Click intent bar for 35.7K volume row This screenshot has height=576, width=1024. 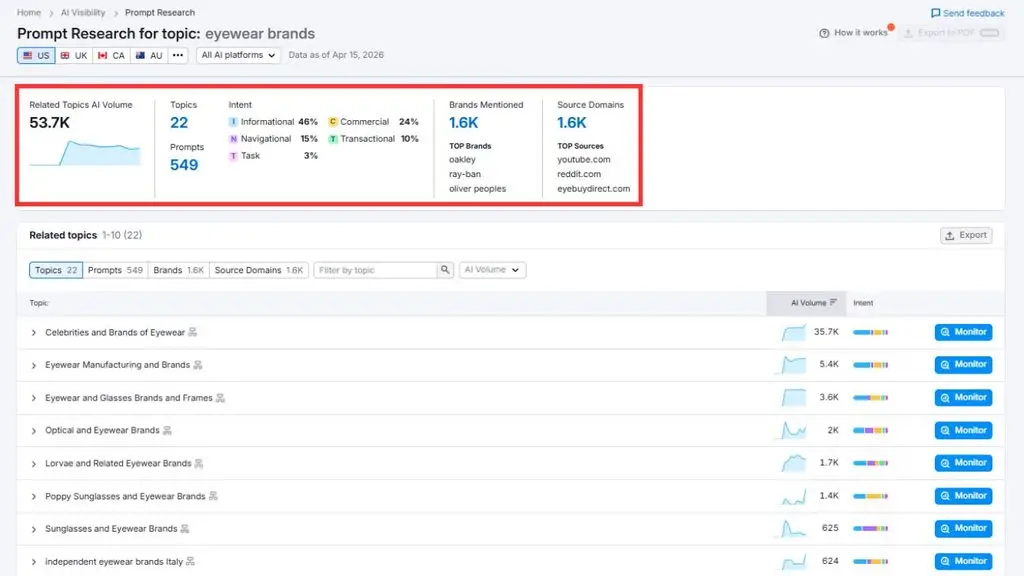coord(871,332)
